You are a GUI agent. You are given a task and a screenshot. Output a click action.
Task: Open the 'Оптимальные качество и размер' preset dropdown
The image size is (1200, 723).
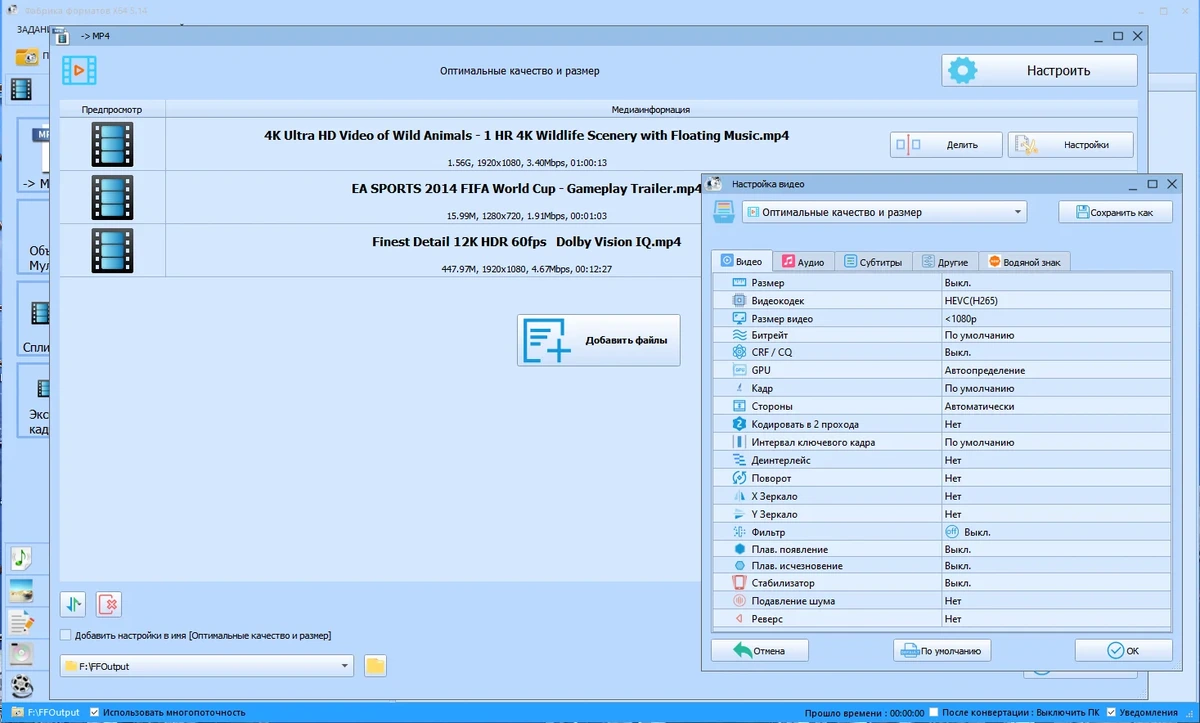[x=884, y=212]
